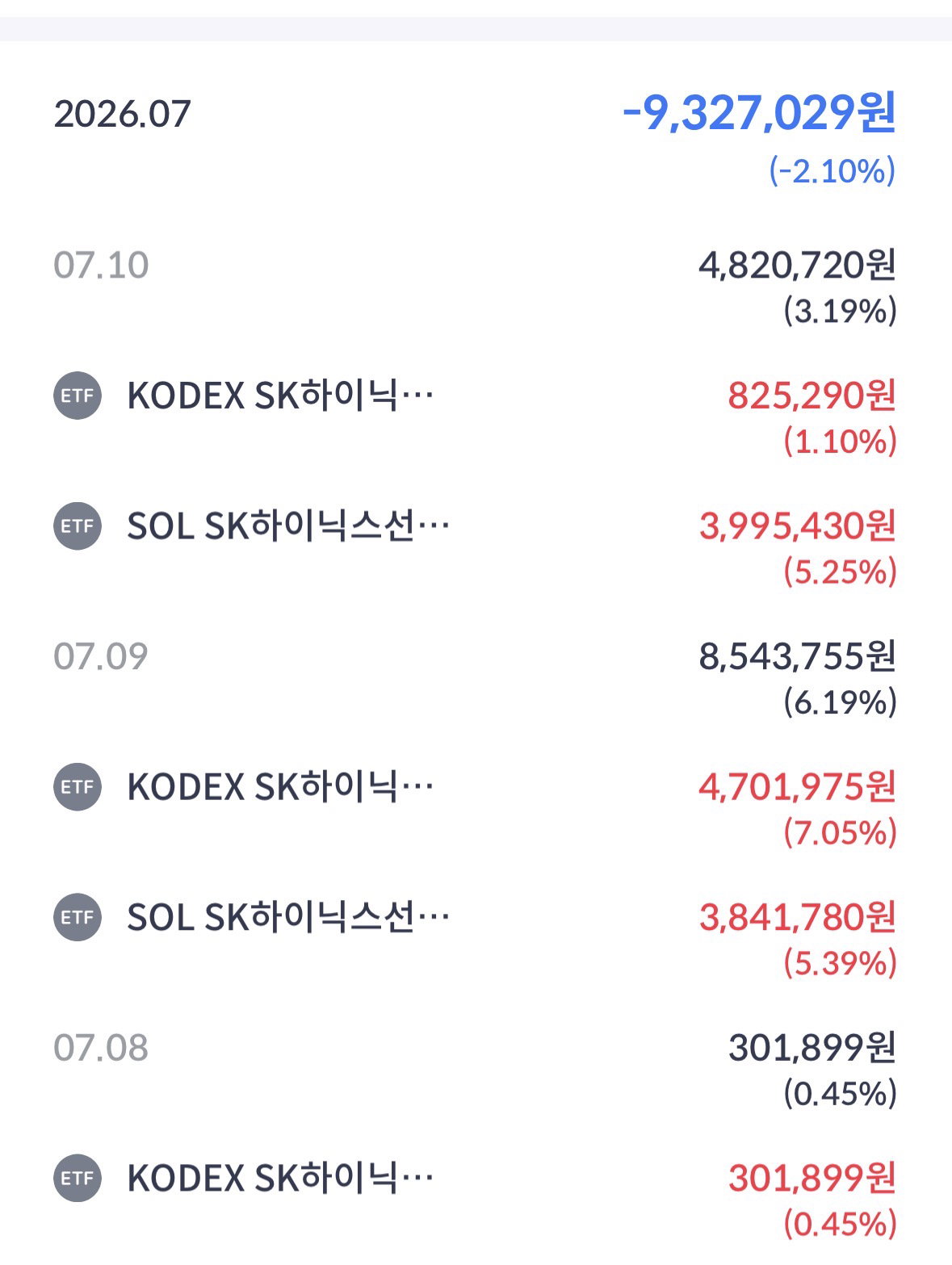Select the 07.09 date label

click(x=101, y=656)
